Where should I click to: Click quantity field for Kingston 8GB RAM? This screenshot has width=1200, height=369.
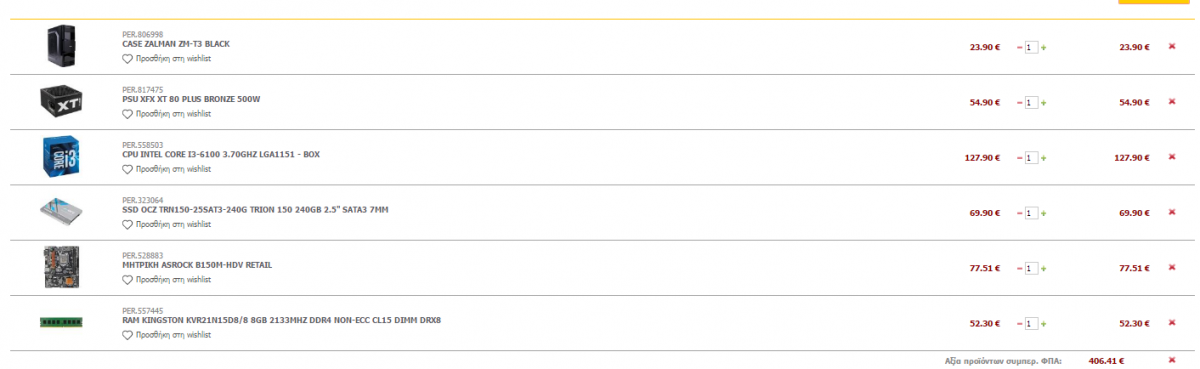(x=1031, y=323)
